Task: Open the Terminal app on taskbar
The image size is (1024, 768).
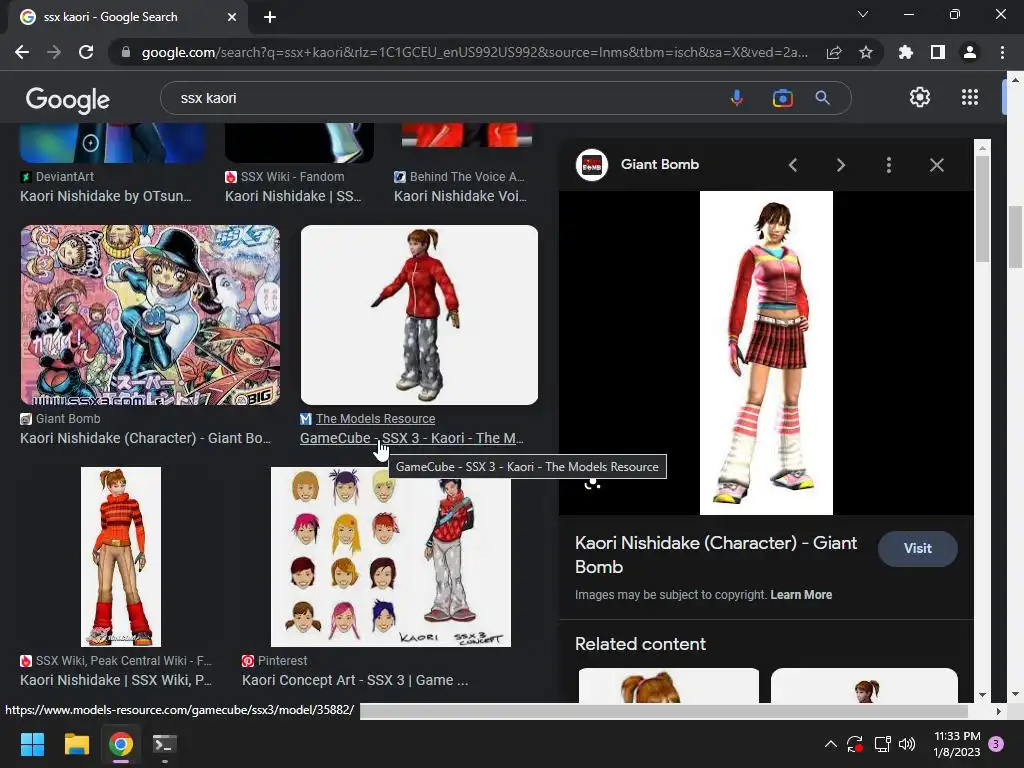Action: 165,744
